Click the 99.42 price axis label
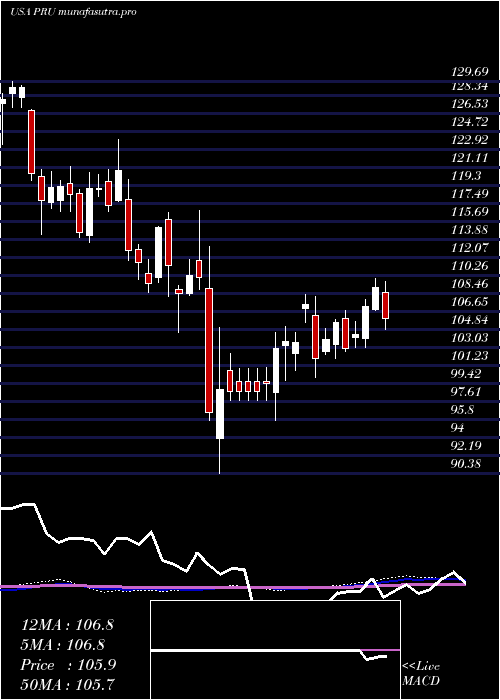 (466, 374)
